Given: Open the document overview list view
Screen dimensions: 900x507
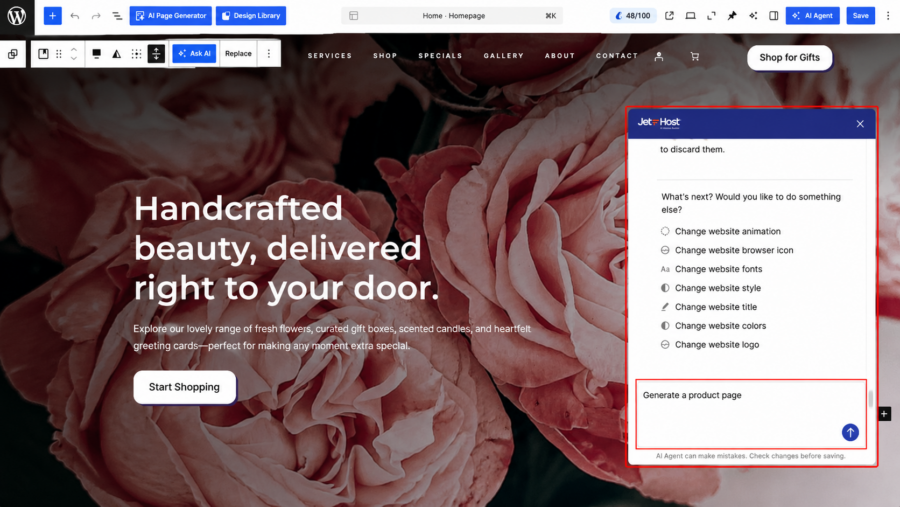Looking at the screenshot, I should [x=117, y=16].
